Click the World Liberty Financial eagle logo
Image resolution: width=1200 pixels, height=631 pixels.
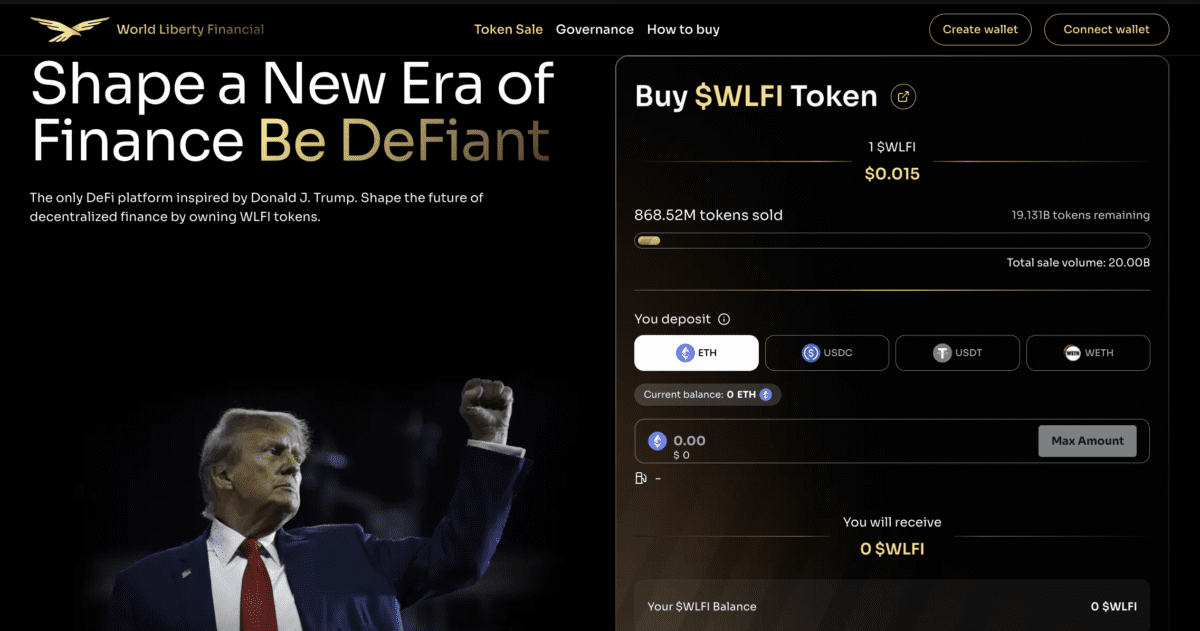pyautogui.click(x=69, y=29)
